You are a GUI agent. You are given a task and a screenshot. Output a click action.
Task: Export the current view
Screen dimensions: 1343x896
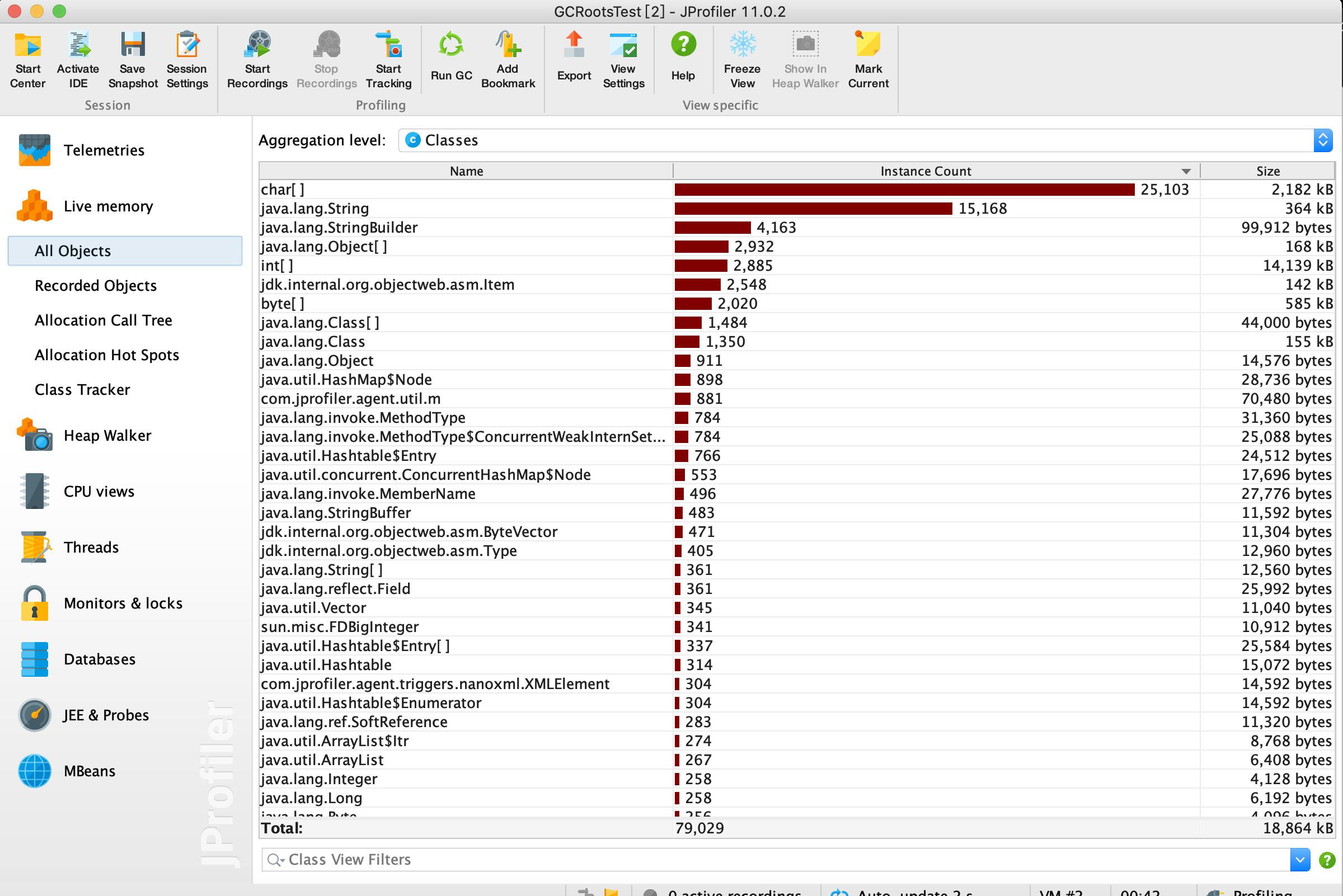tap(574, 57)
